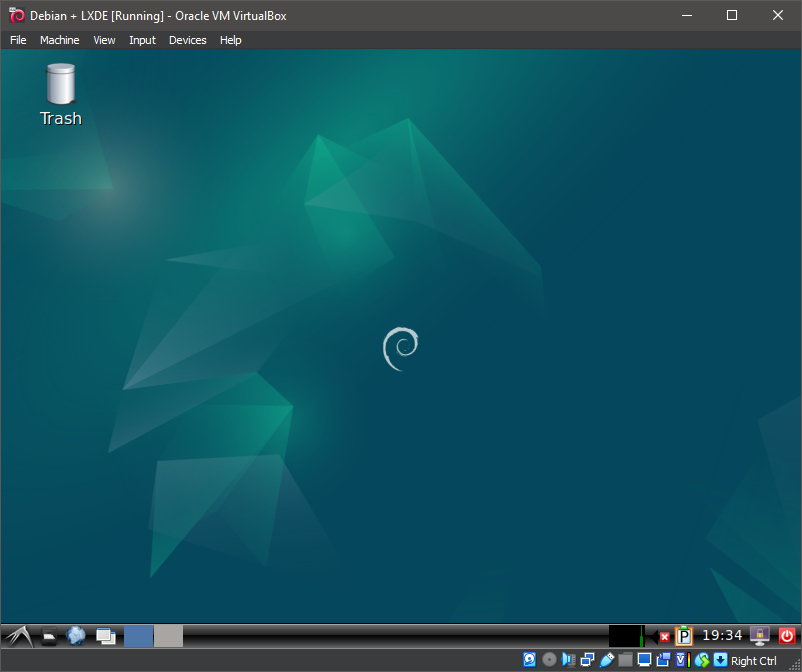Viewport: 802px width, 672px height.
Task: Open the clock calendar popup
Action: point(723,635)
